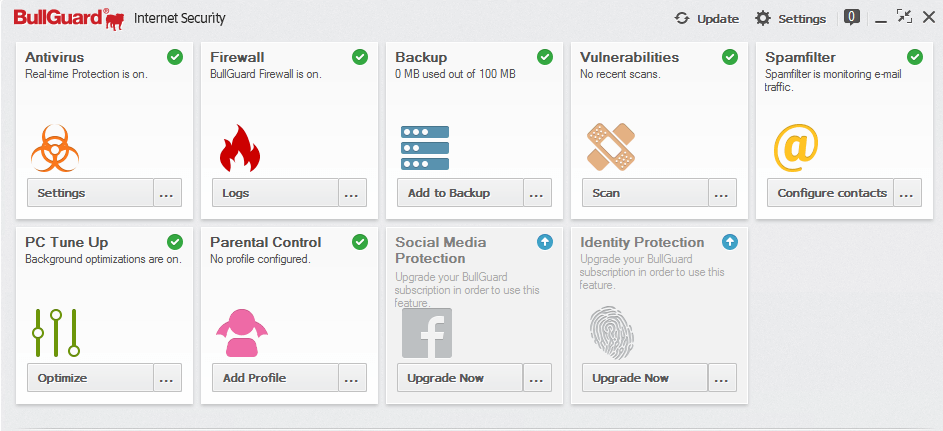
Task: Click 'No profile configured.' text
Action: 260,260
